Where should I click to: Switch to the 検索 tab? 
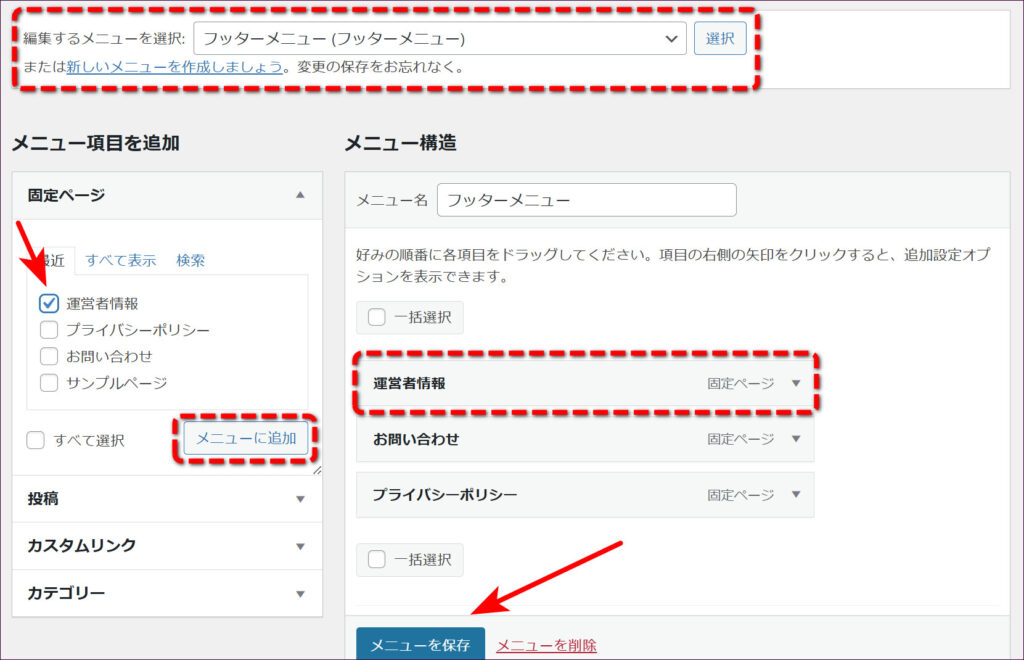pyautogui.click(x=190, y=260)
